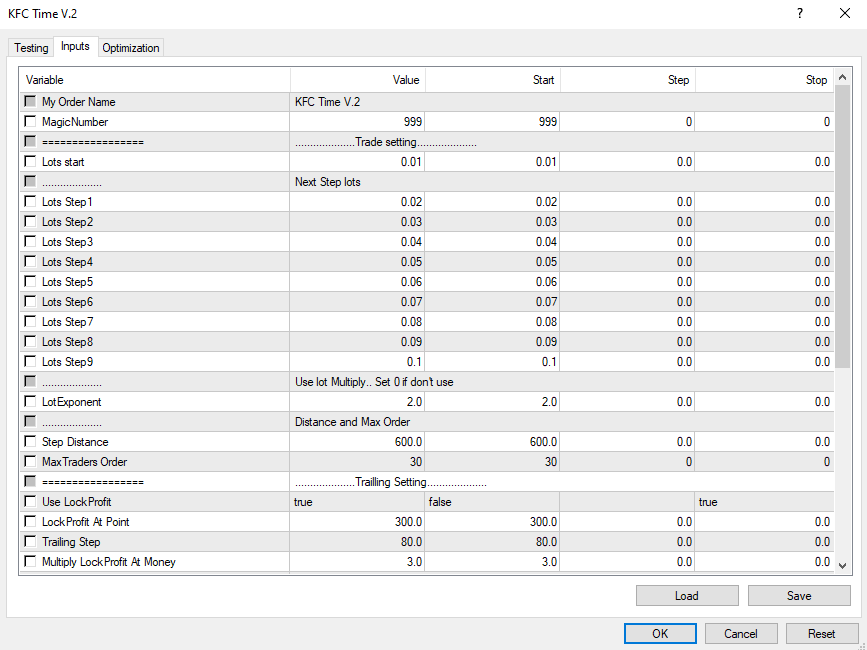Click the Save button
The image size is (867, 650).
(799, 596)
